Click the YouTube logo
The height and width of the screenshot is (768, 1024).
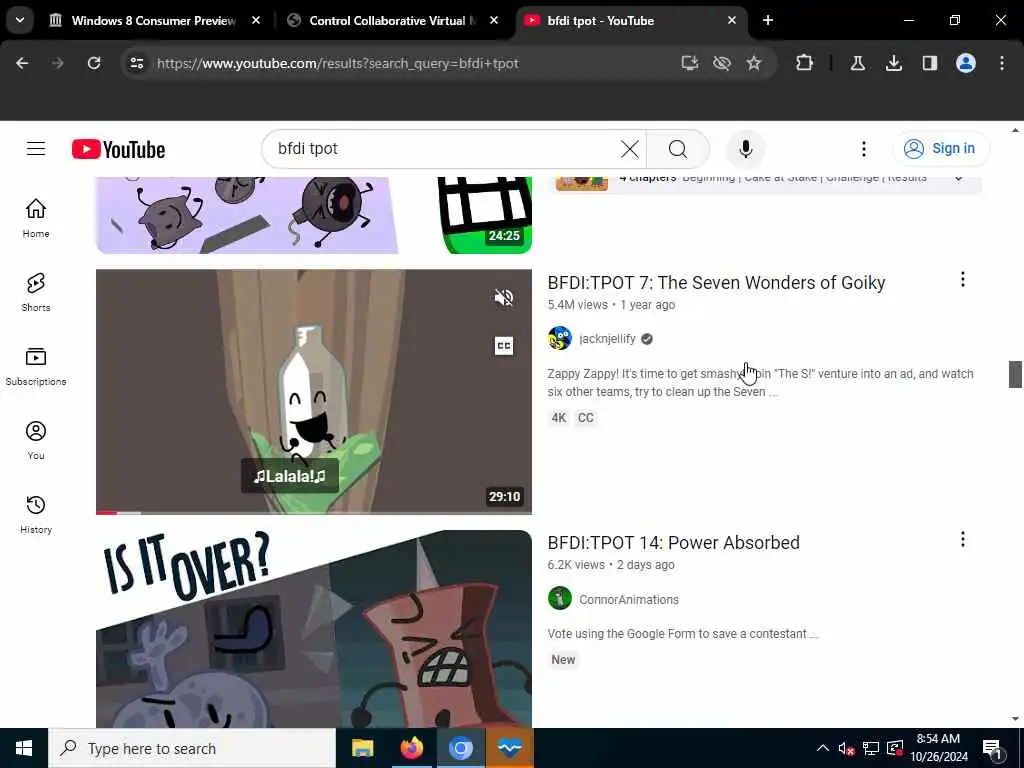118,150
